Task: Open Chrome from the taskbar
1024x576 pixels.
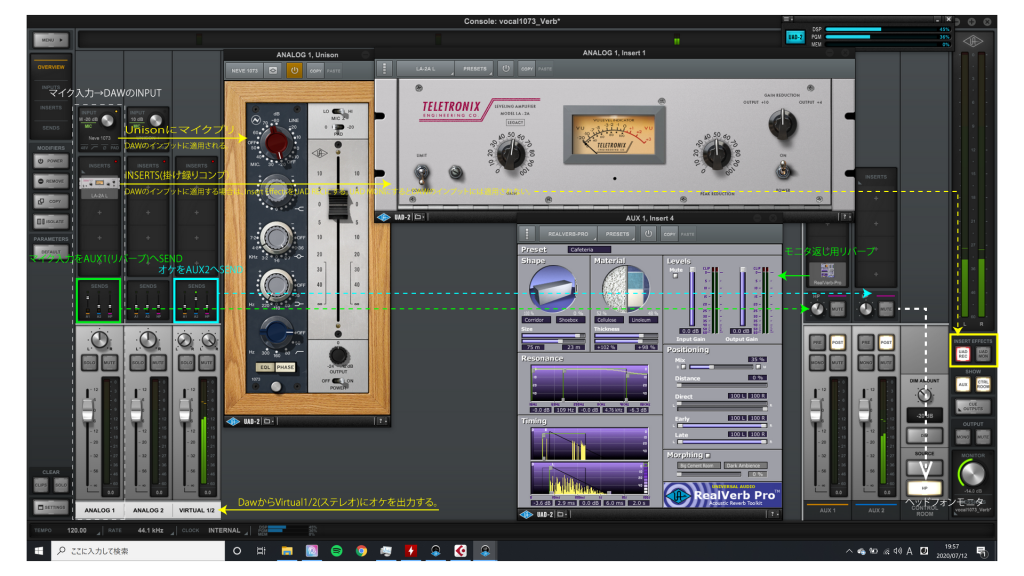Action: [x=361, y=551]
